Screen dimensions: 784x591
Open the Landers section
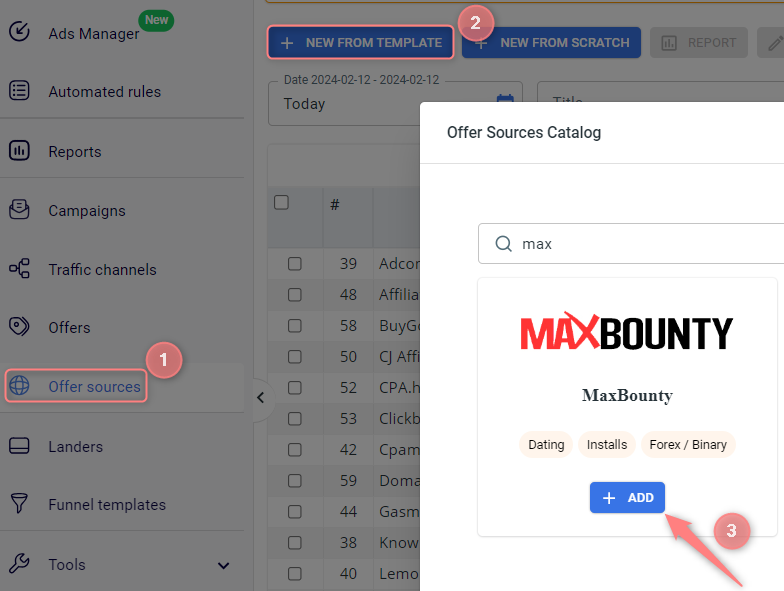pyautogui.click(x=76, y=446)
